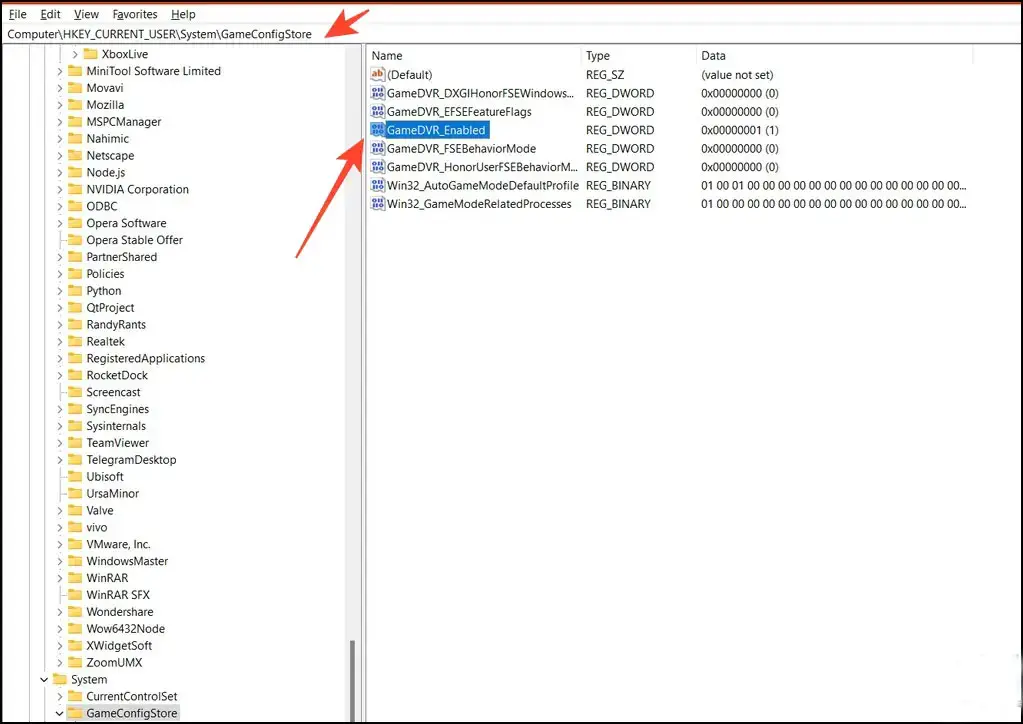Select the PartnerShared registry key
The width and height of the screenshot is (1023, 724).
pos(121,257)
